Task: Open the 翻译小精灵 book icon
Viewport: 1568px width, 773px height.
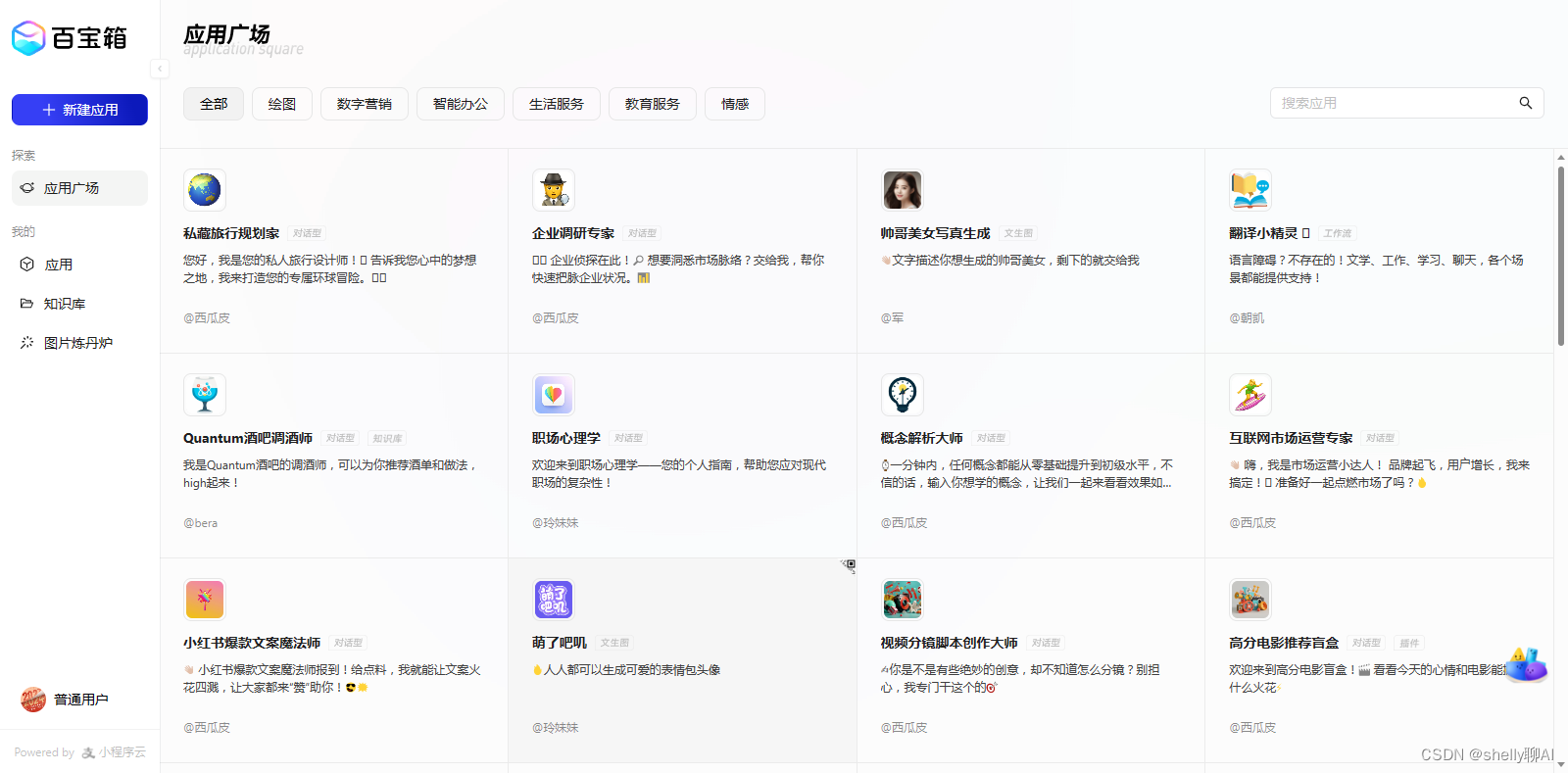Action: click(1250, 189)
